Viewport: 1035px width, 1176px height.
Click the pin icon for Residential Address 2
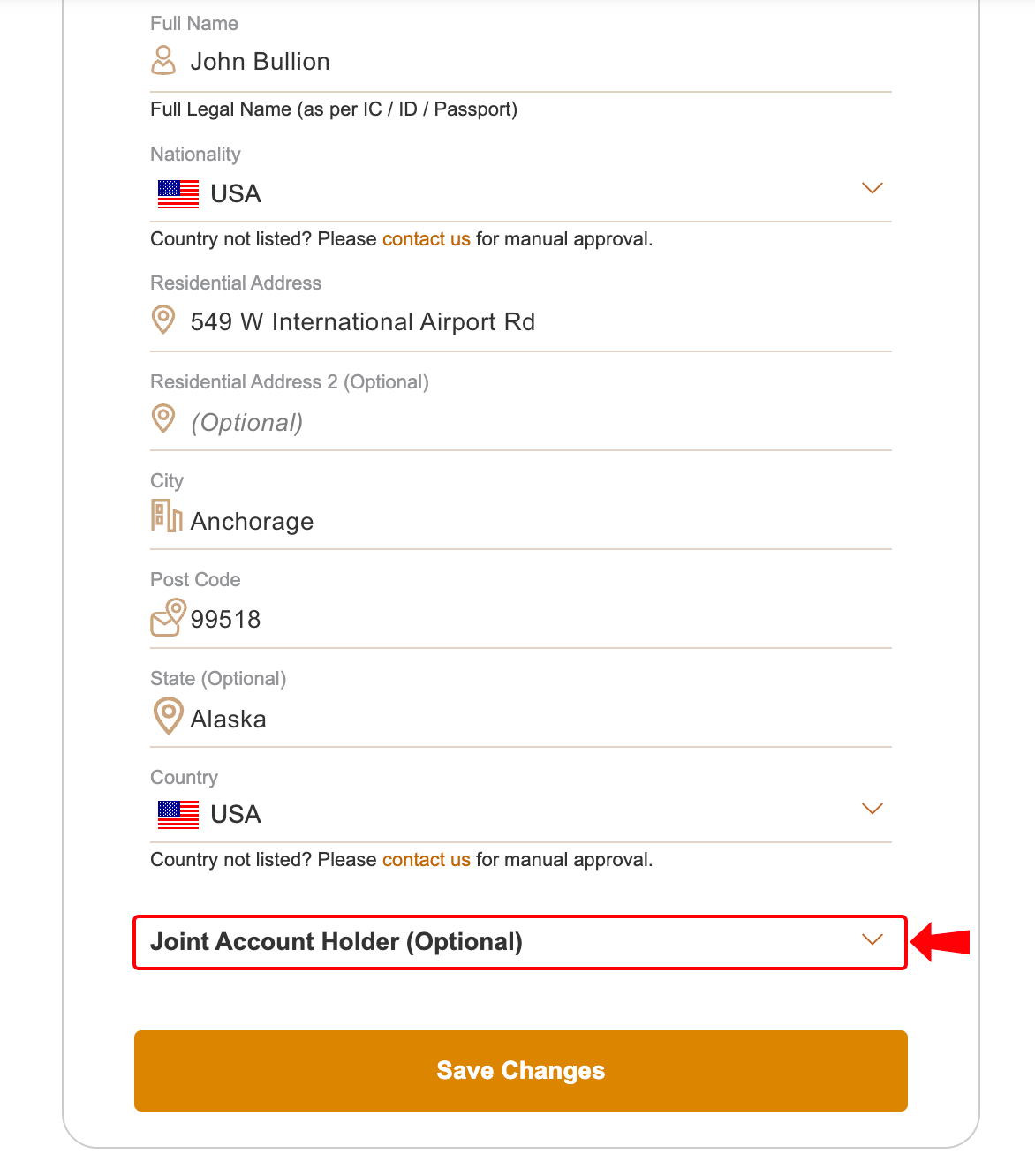[163, 418]
